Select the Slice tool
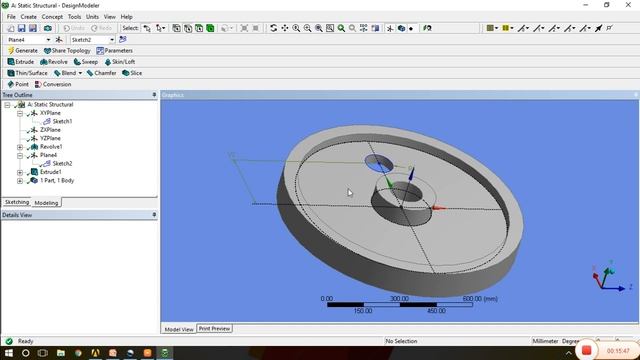Screen dimensions: 640x360 point(132,73)
